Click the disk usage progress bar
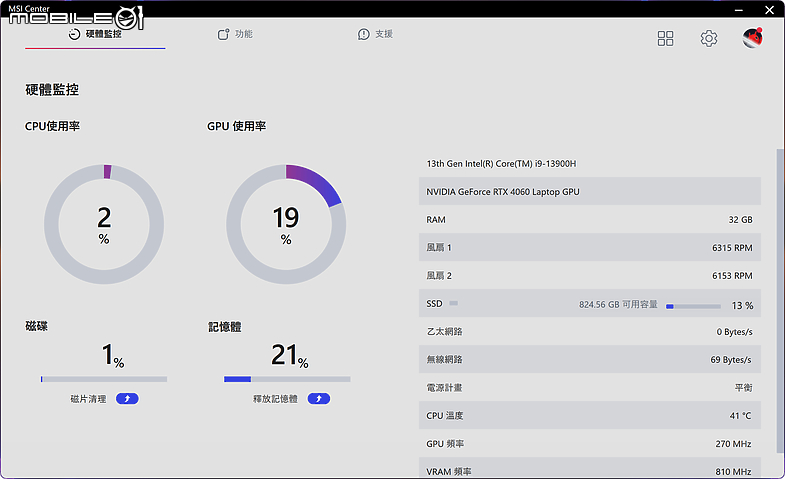 click(x=104, y=379)
